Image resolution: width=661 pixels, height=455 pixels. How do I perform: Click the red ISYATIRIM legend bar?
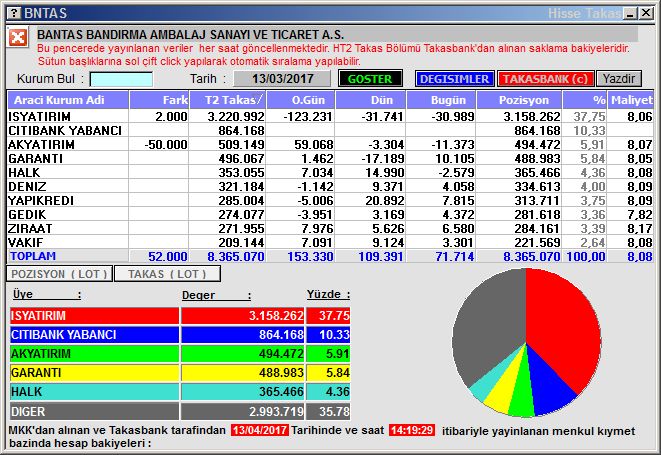point(94,315)
